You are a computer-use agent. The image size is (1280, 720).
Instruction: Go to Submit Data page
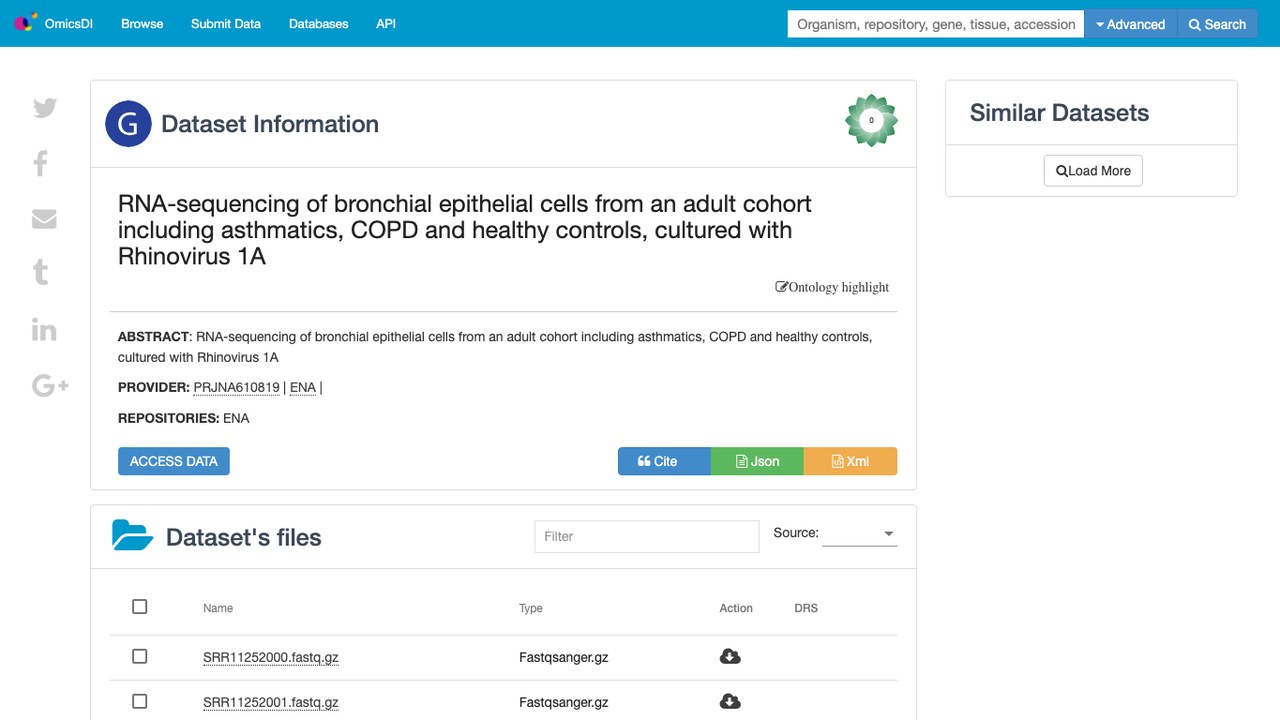pyautogui.click(x=226, y=24)
